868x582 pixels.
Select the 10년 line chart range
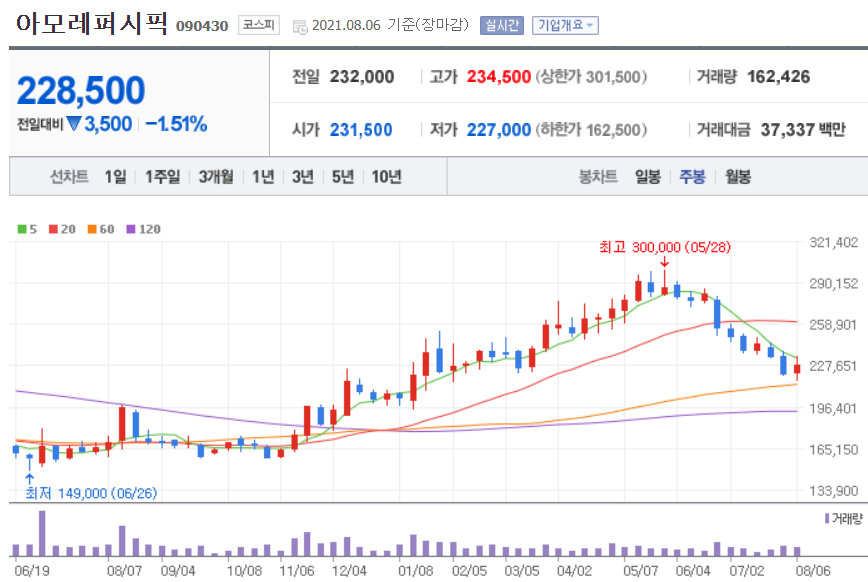(386, 177)
